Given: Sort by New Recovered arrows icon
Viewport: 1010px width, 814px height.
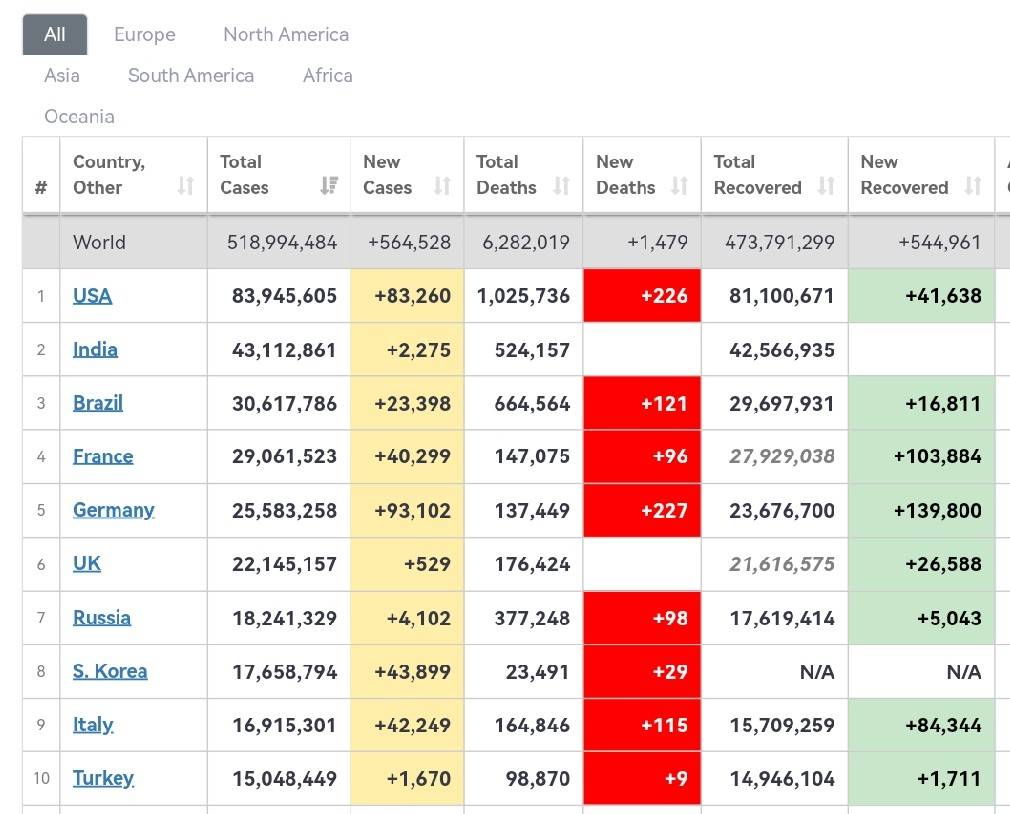Looking at the screenshot, I should [x=972, y=186].
